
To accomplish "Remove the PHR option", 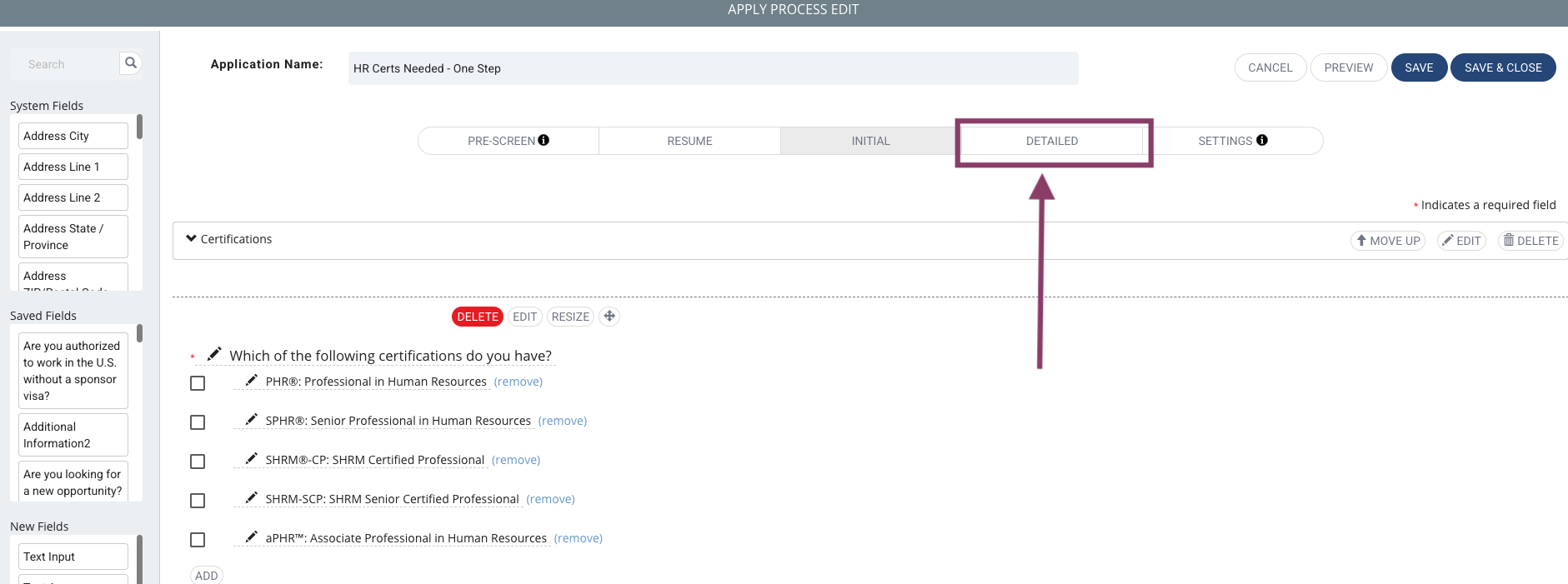I will (518, 382).
